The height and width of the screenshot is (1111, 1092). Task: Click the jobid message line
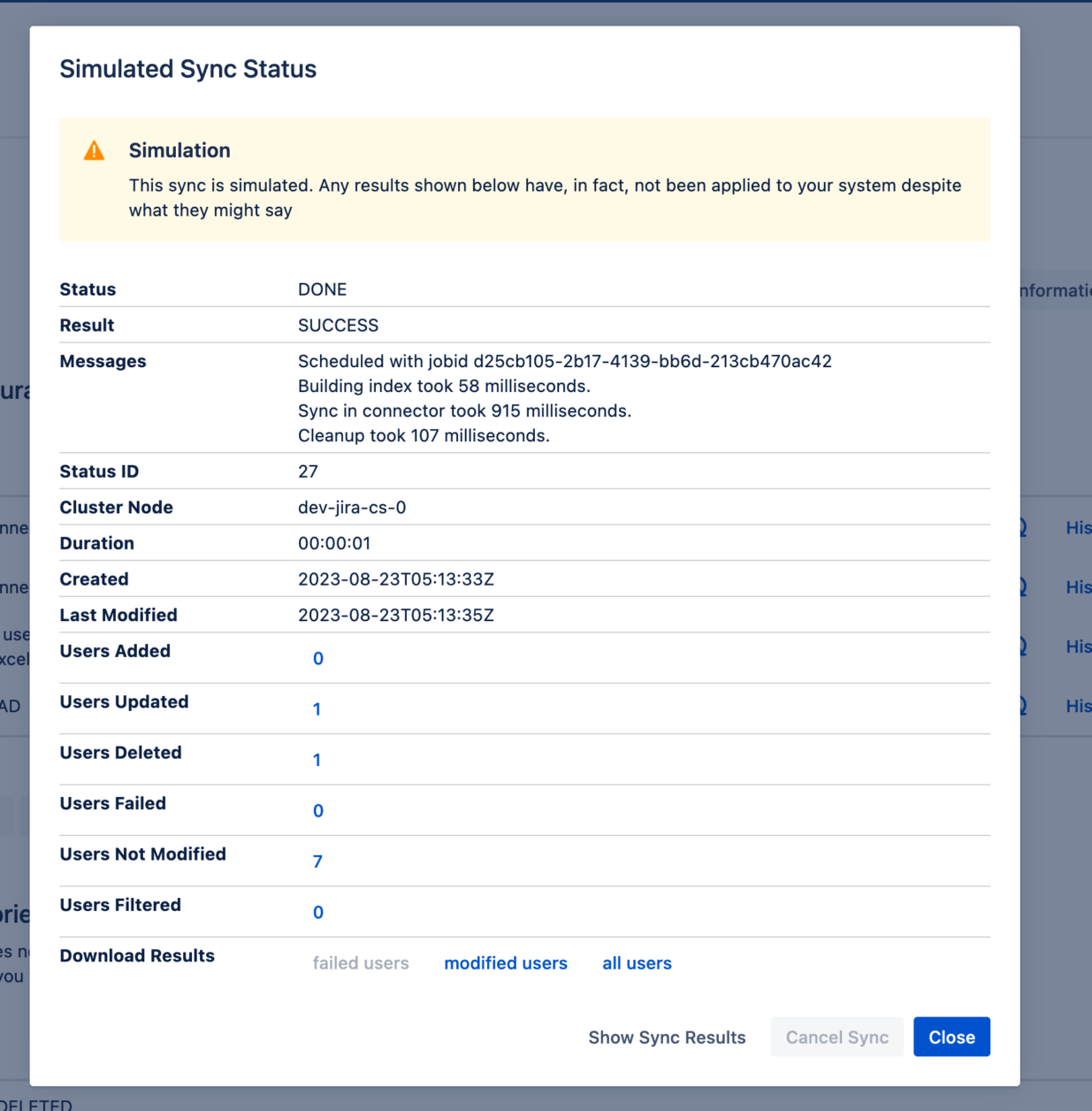(x=565, y=361)
